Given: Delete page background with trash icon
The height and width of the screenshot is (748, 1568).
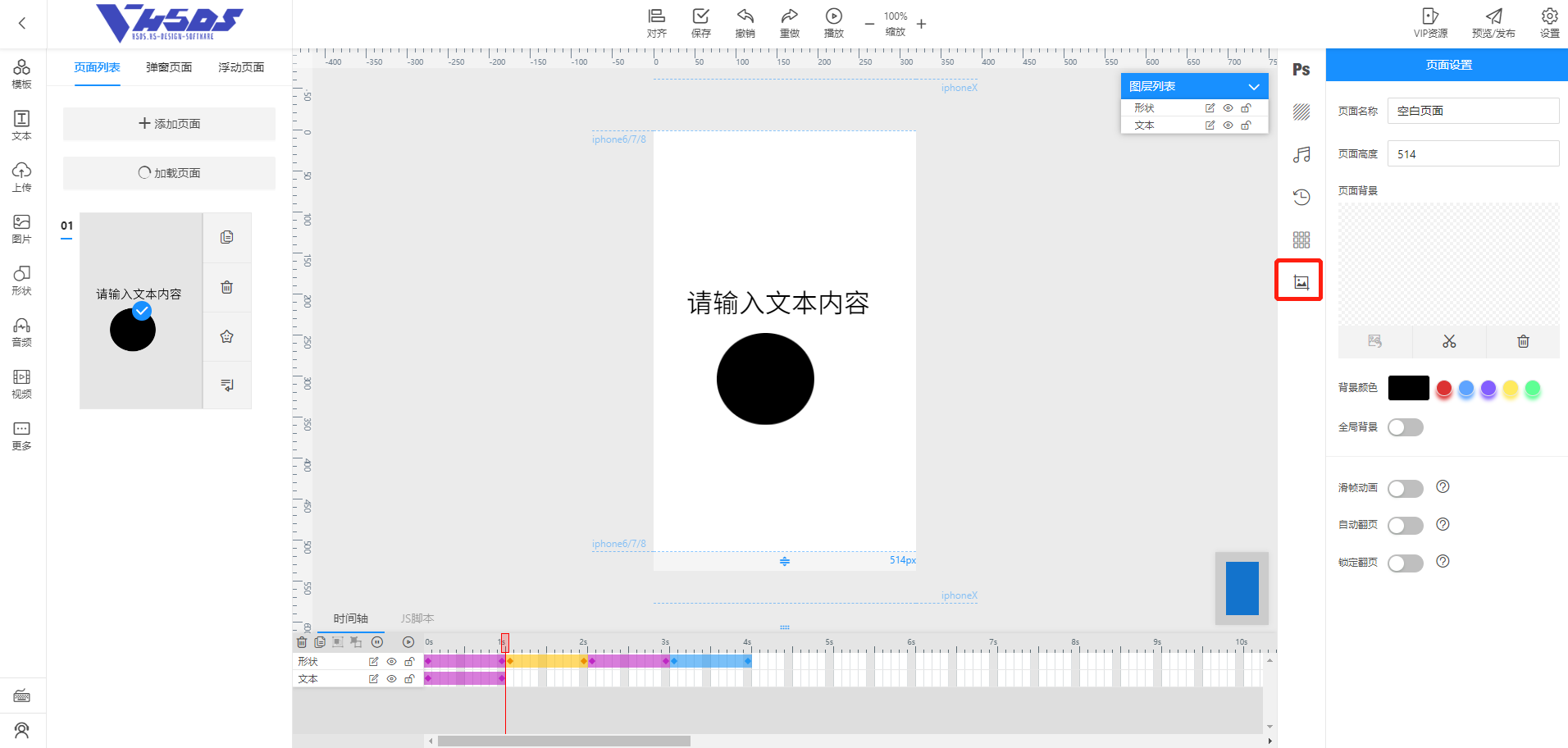Looking at the screenshot, I should point(1523,341).
